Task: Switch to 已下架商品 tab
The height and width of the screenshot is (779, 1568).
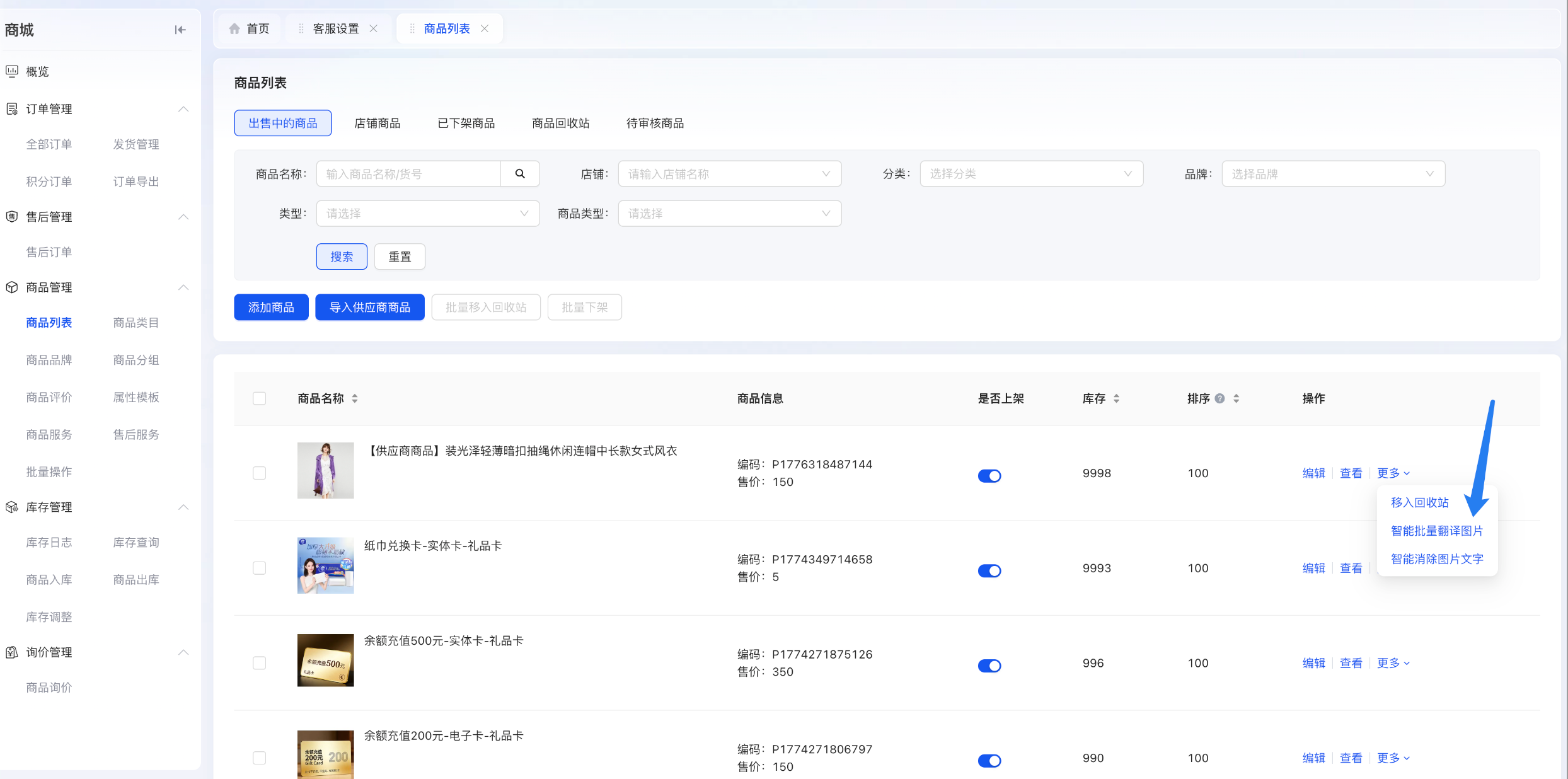Action: coord(466,123)
